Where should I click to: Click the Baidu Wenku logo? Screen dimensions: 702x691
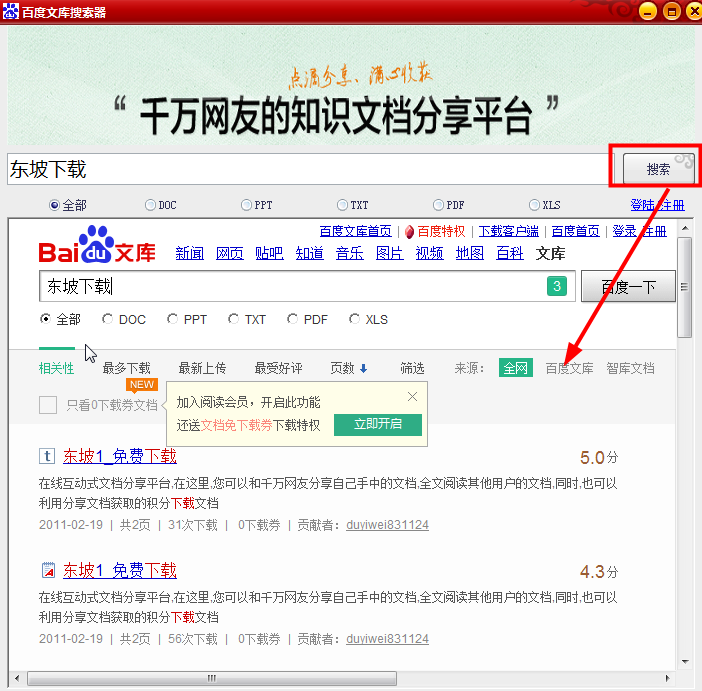[97, 245]
